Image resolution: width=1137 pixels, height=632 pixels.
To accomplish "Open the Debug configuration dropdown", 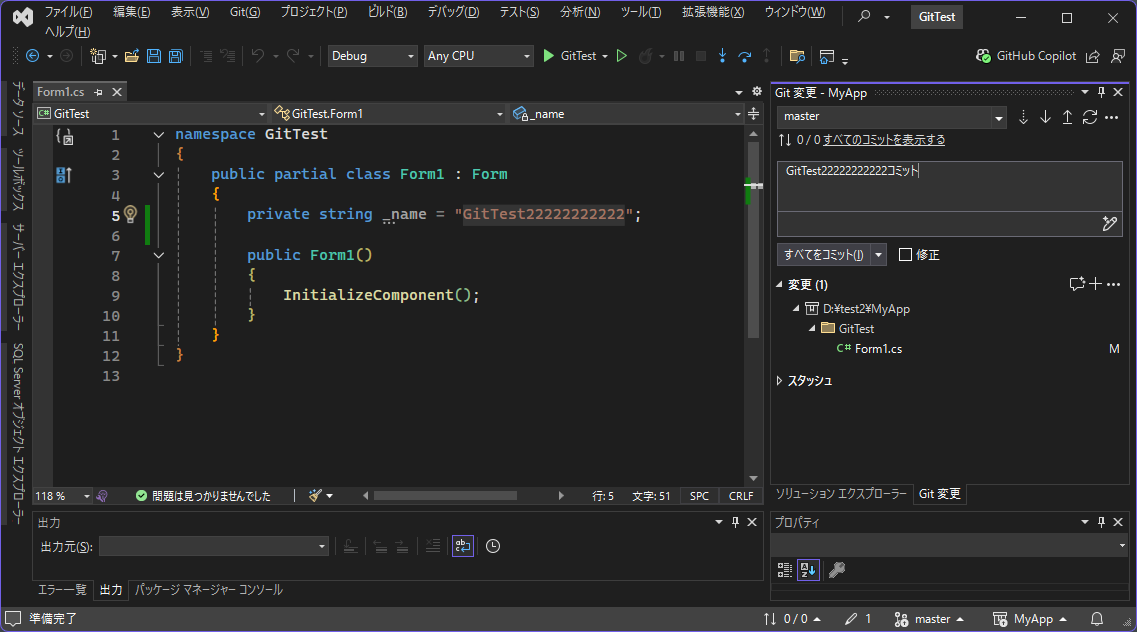I will tap(372, 56).
